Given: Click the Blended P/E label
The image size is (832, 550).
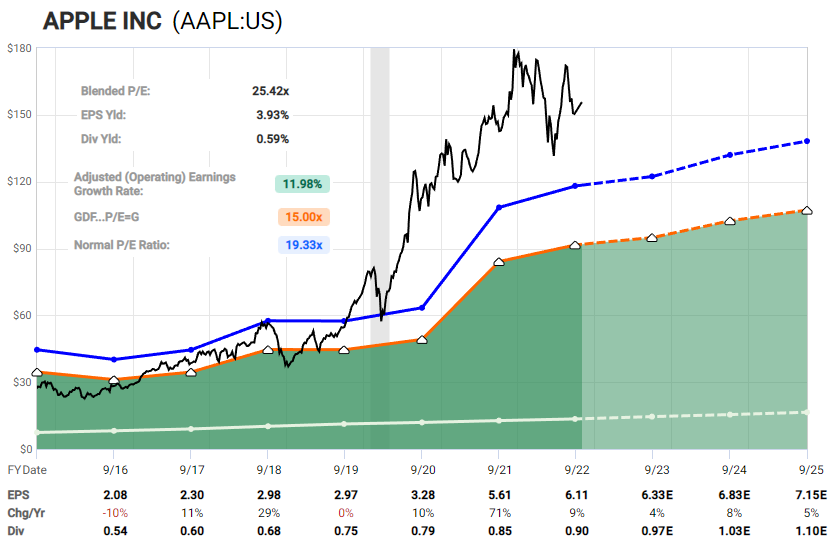Looking at the screenshot, I should [115, 91].
